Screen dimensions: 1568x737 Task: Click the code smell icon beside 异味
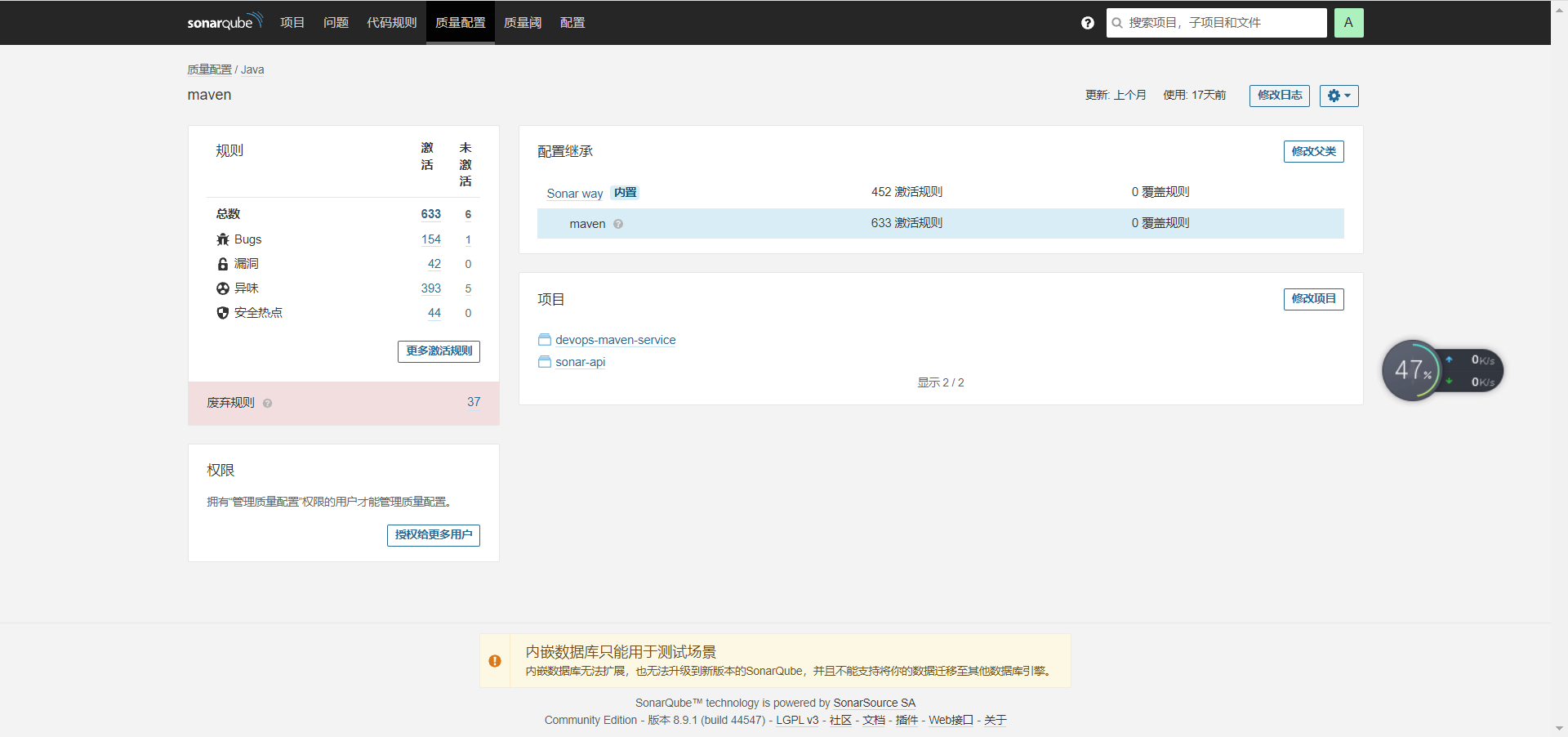click(x=222, y=288)
